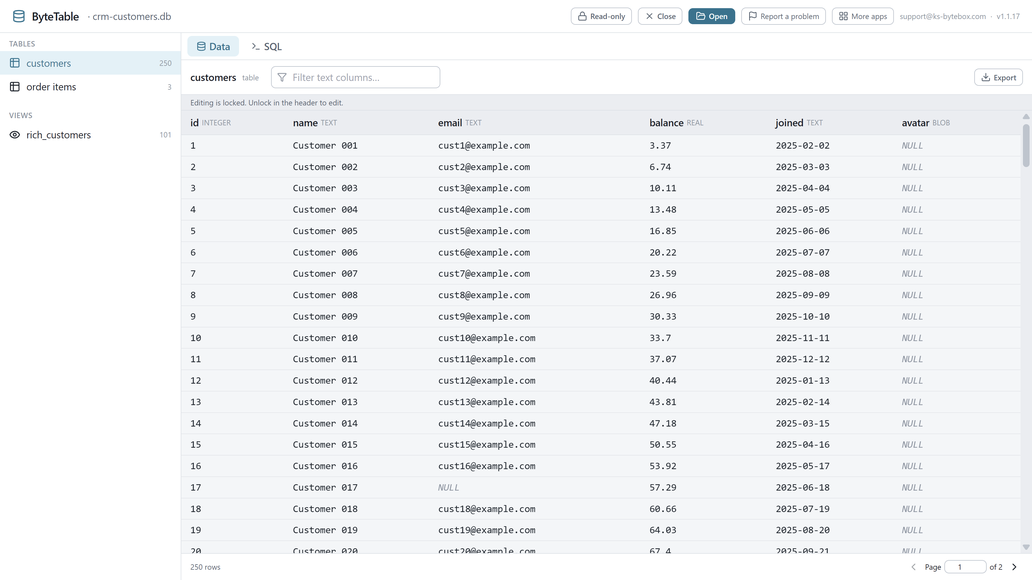Click the vertical scrollbar thumb
This screenshot has height=580, width=1032.
tap(1025, 145)
